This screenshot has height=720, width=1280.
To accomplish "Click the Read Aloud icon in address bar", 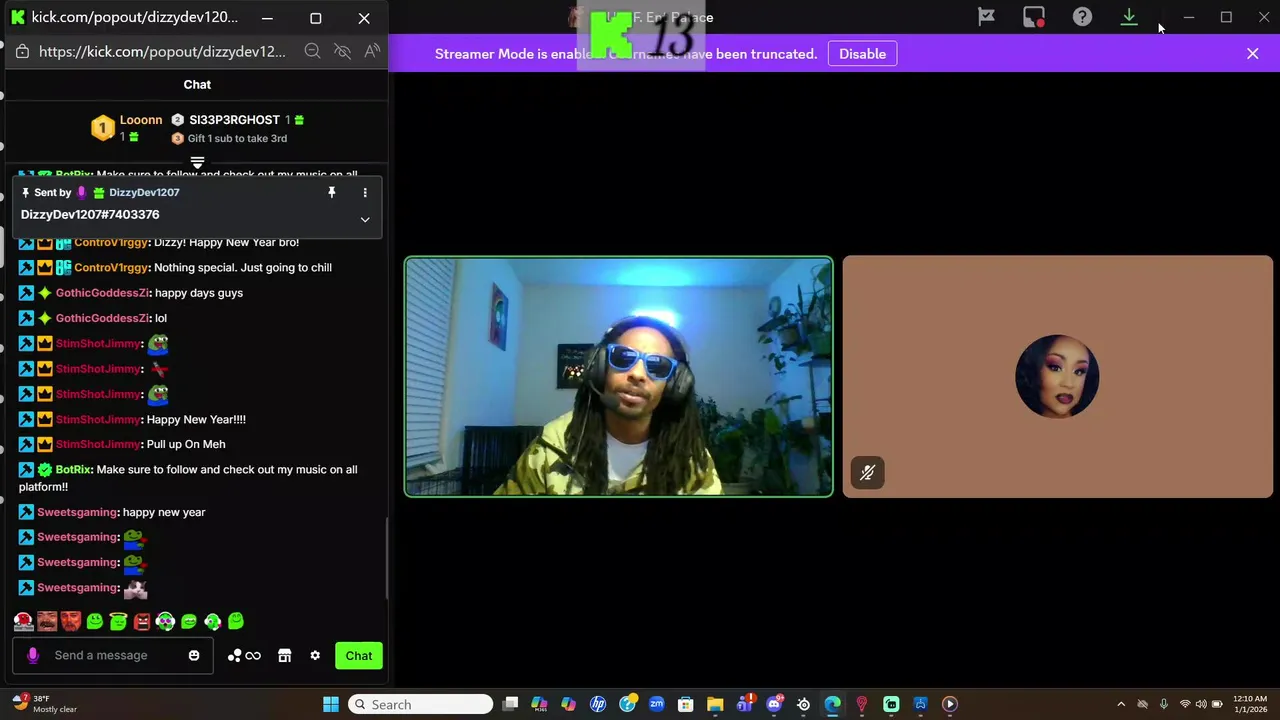I will 372,51.
